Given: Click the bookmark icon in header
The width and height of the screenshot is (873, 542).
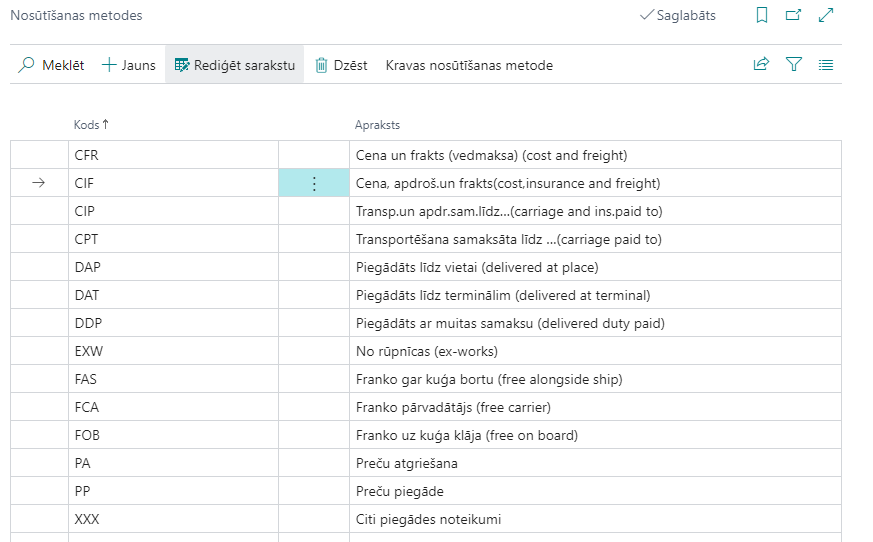Looking at the screenshot, I should coord(762,15).
